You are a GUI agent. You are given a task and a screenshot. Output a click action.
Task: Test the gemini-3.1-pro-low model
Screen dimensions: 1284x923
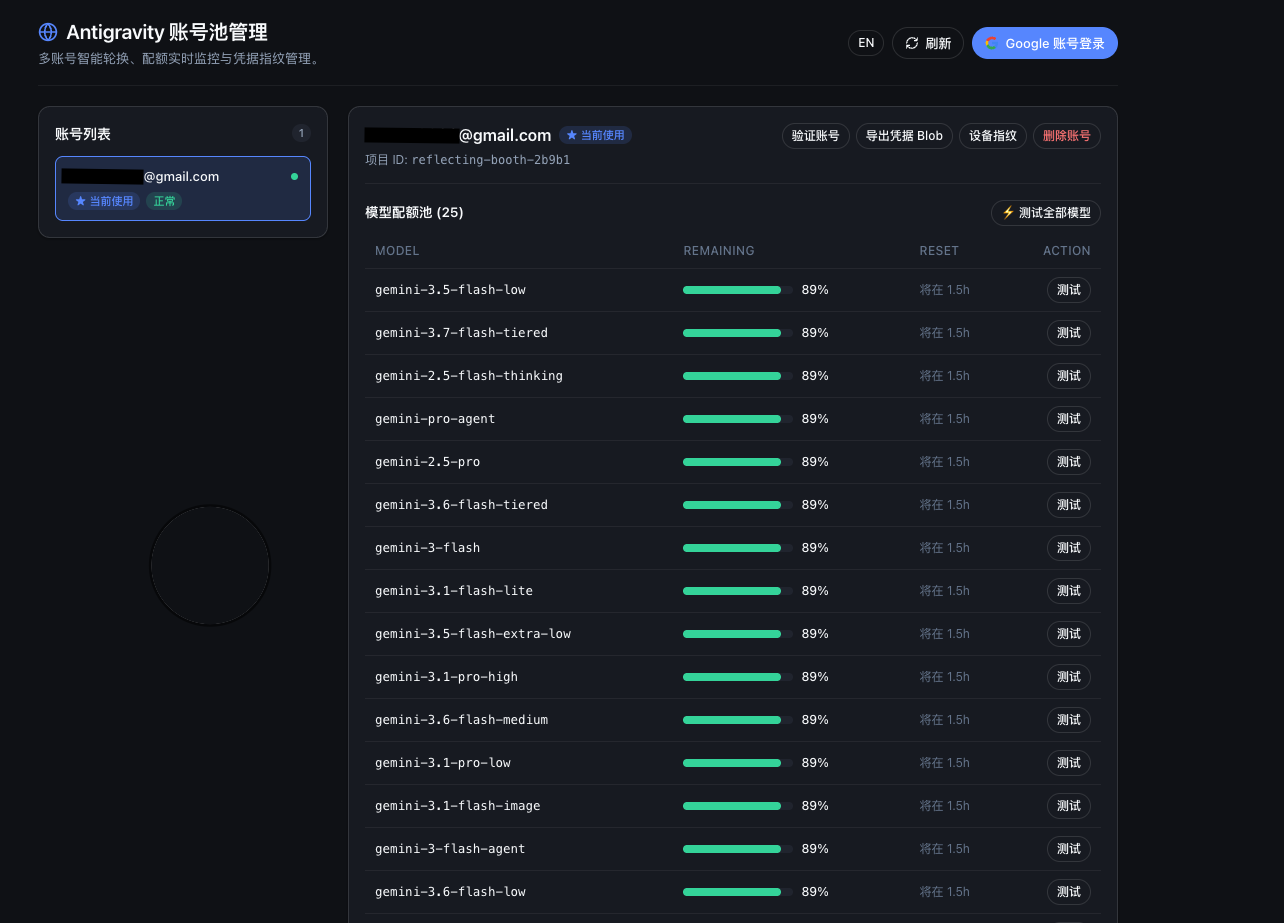click(1069, 763)
